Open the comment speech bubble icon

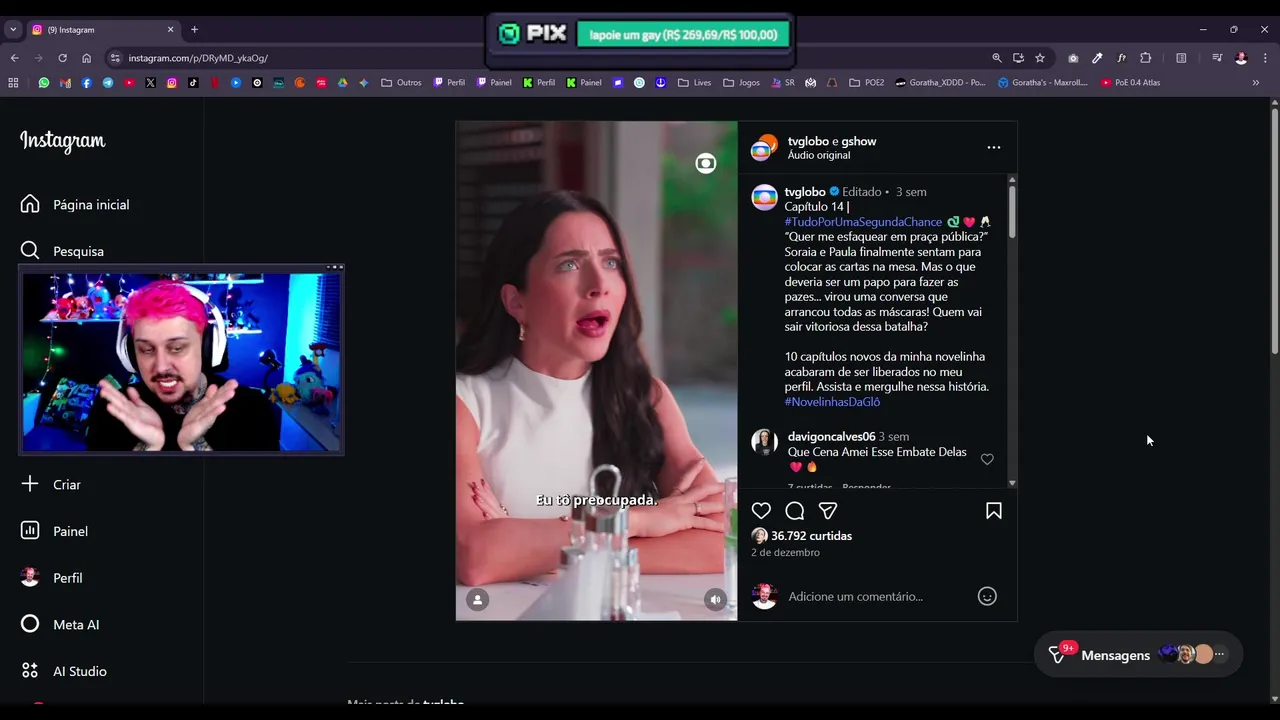click(x=795, y=511)
